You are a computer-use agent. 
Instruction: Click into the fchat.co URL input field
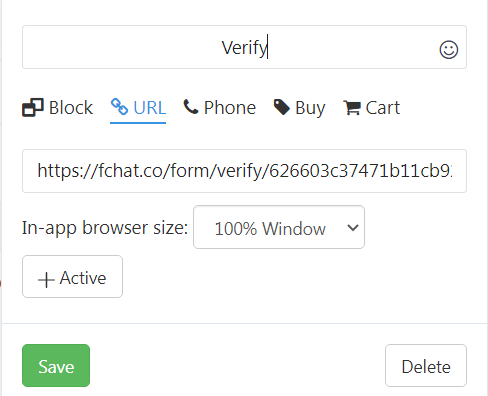tap(244, 171)
